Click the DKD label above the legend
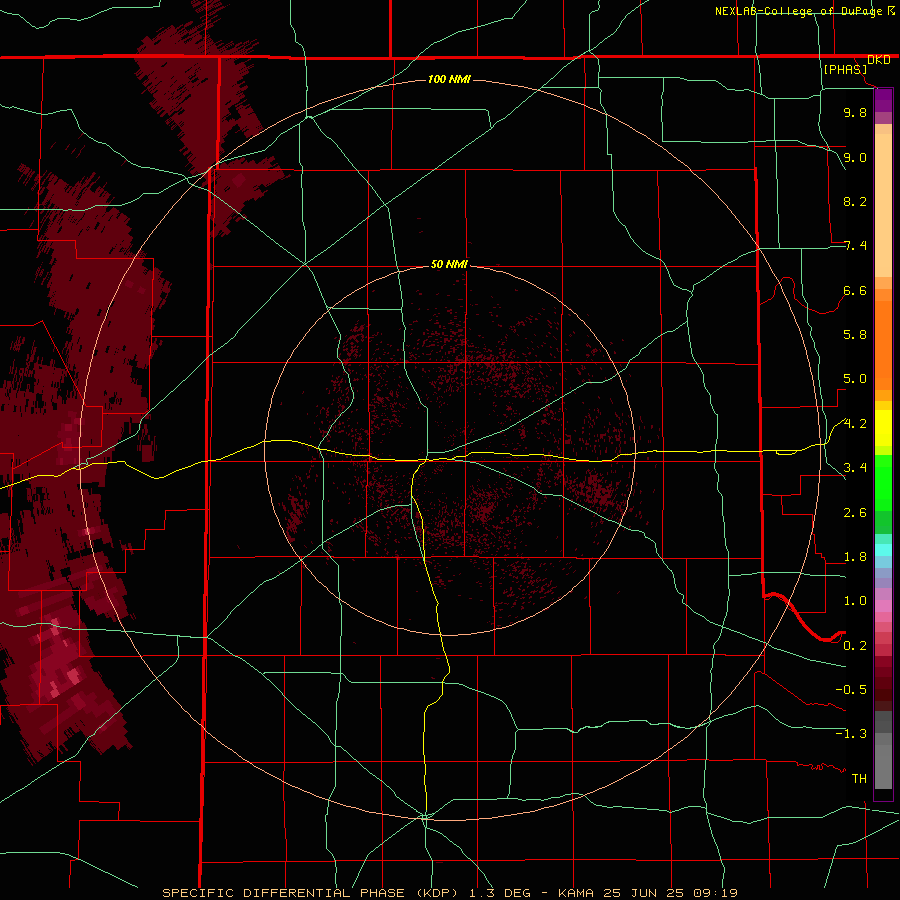Image resolution: width=900 pixels, height=900 pixels. point(879,60)
